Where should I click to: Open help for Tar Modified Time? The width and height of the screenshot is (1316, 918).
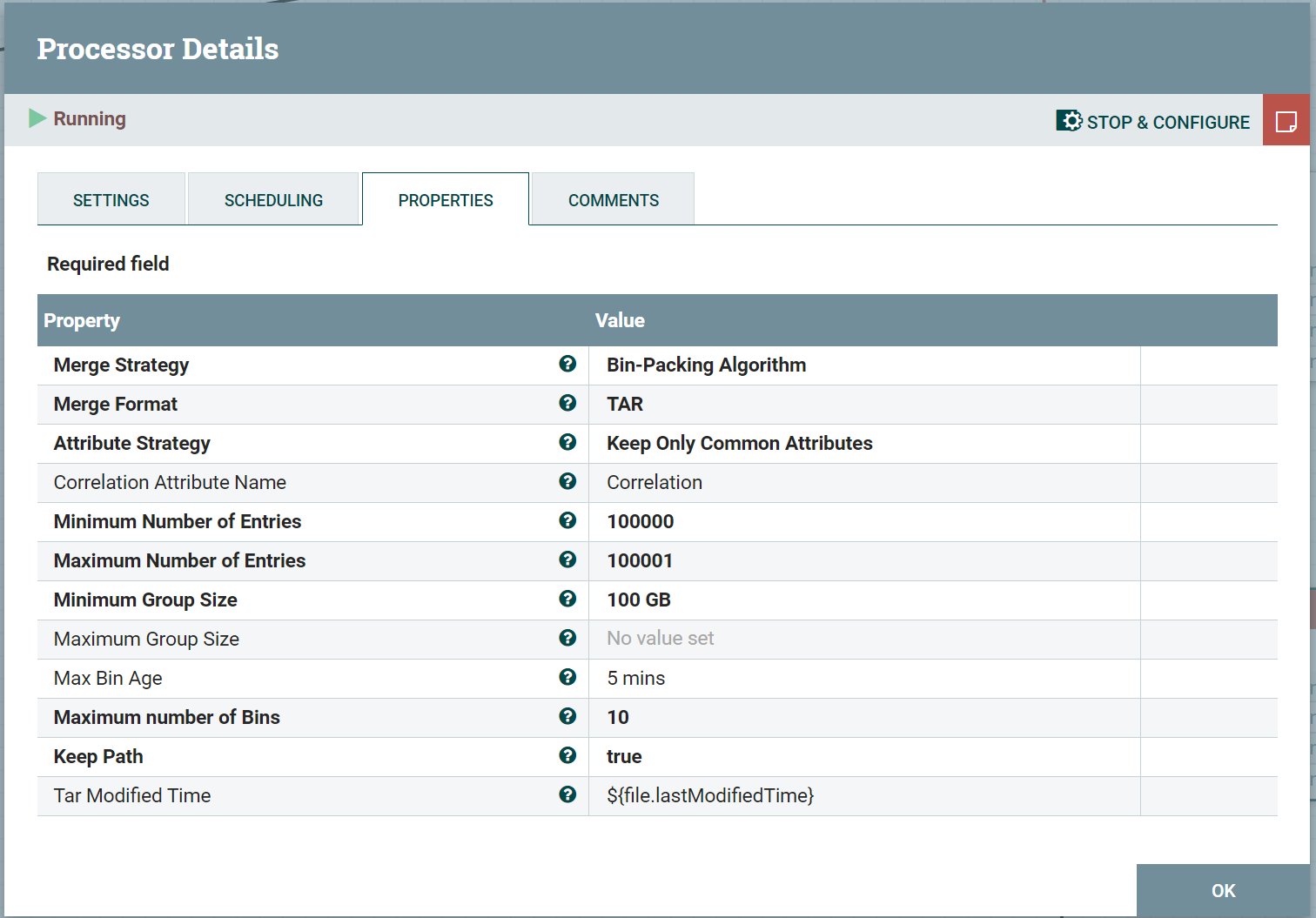tap(567, 795)
